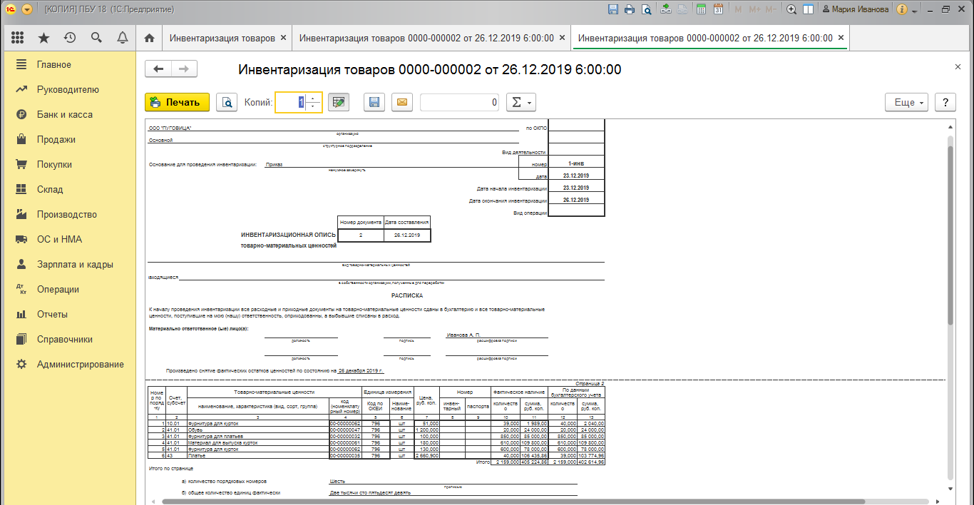This screenshot has height=505, width=974.
Task: Click the back arrow navigation button
Action: [x=158, y=69]
